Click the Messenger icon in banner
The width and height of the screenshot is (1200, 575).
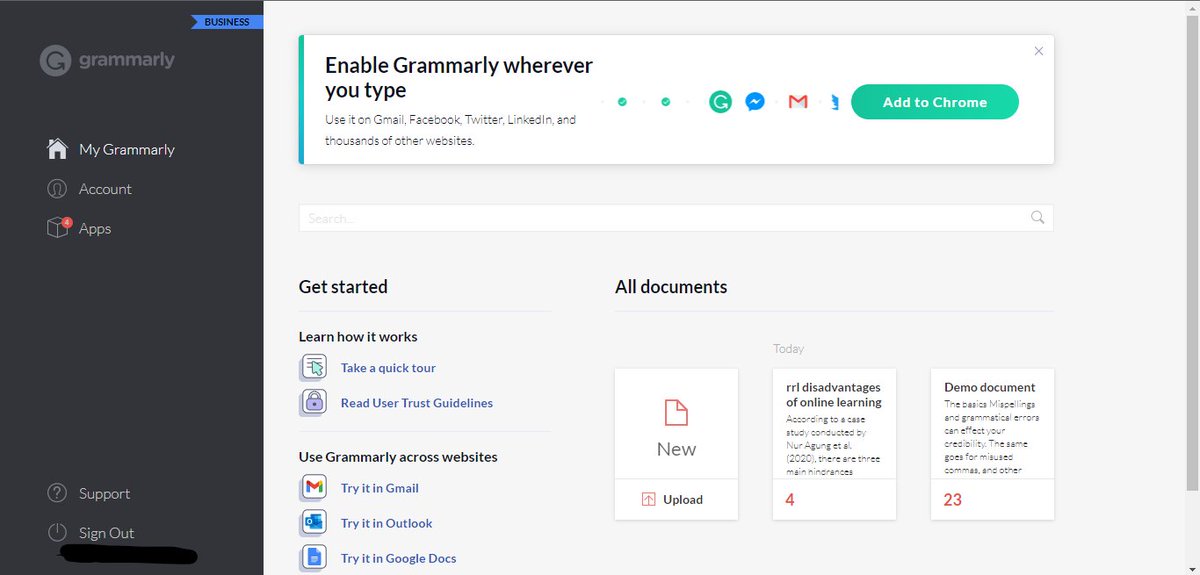tap(755, 102)
